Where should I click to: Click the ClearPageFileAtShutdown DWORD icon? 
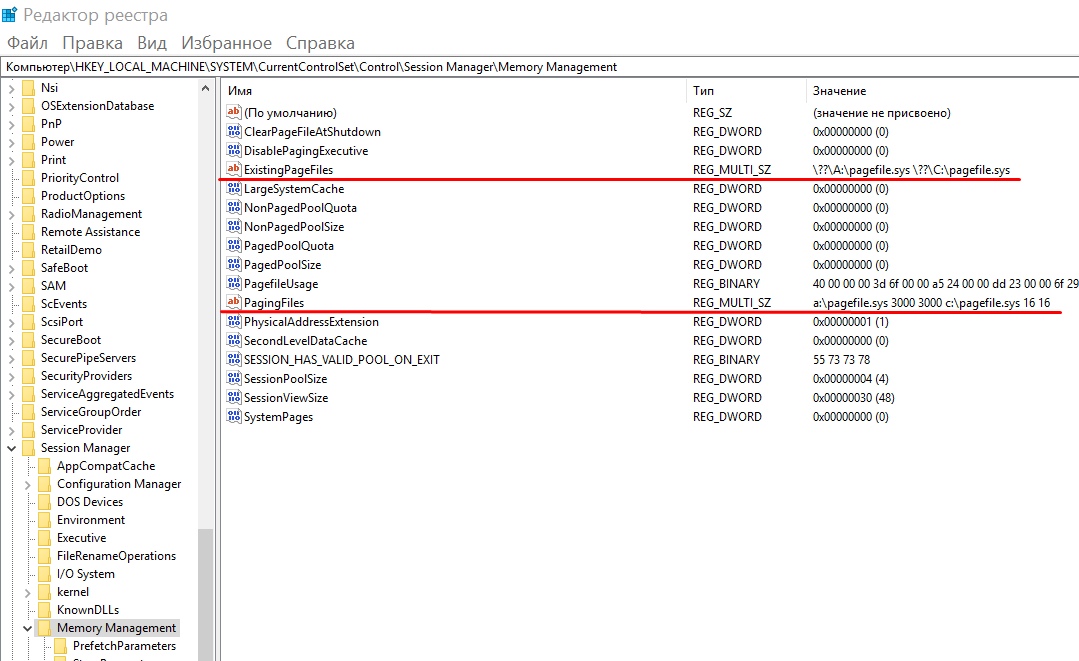click(x=234, y=132)
